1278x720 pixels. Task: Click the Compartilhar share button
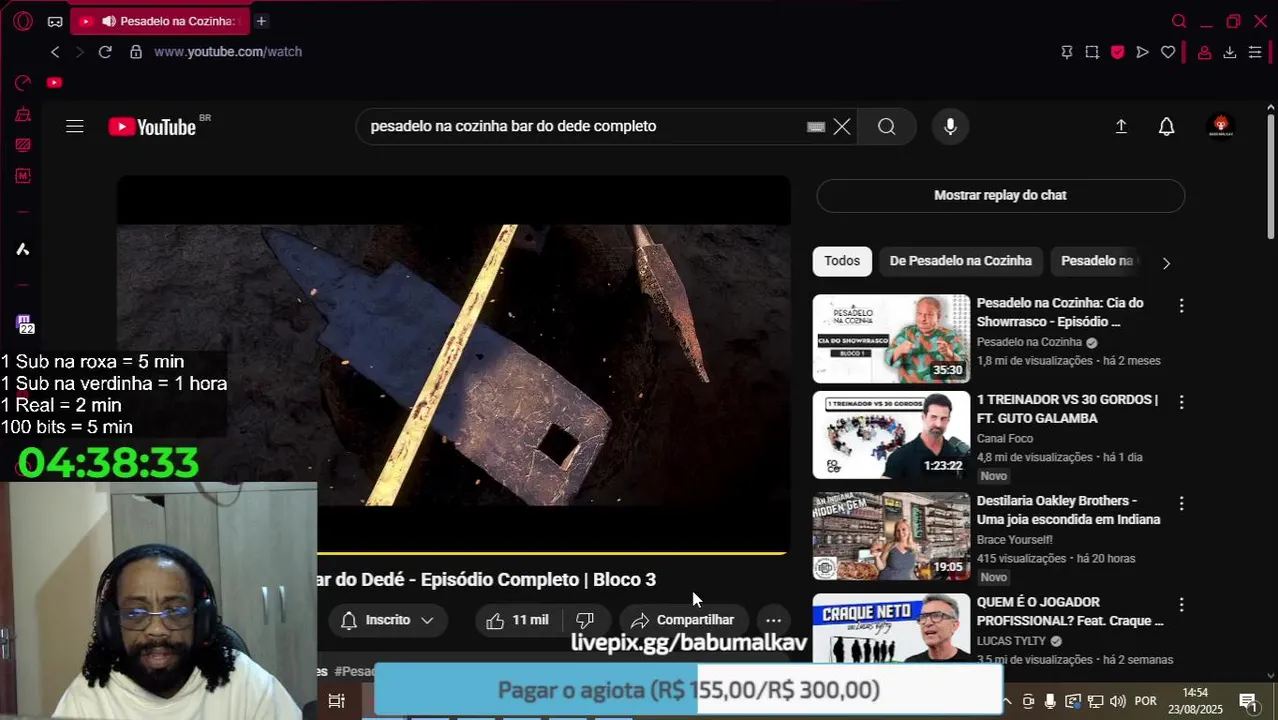click(683, 620)
